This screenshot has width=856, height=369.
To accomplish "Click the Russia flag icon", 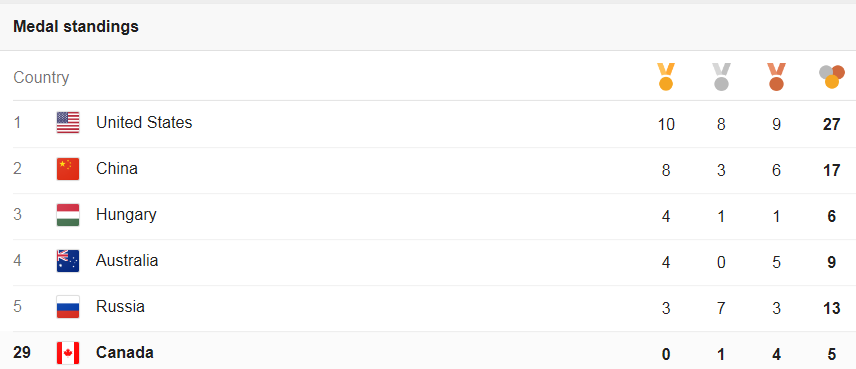I will (x=68, y=307).
